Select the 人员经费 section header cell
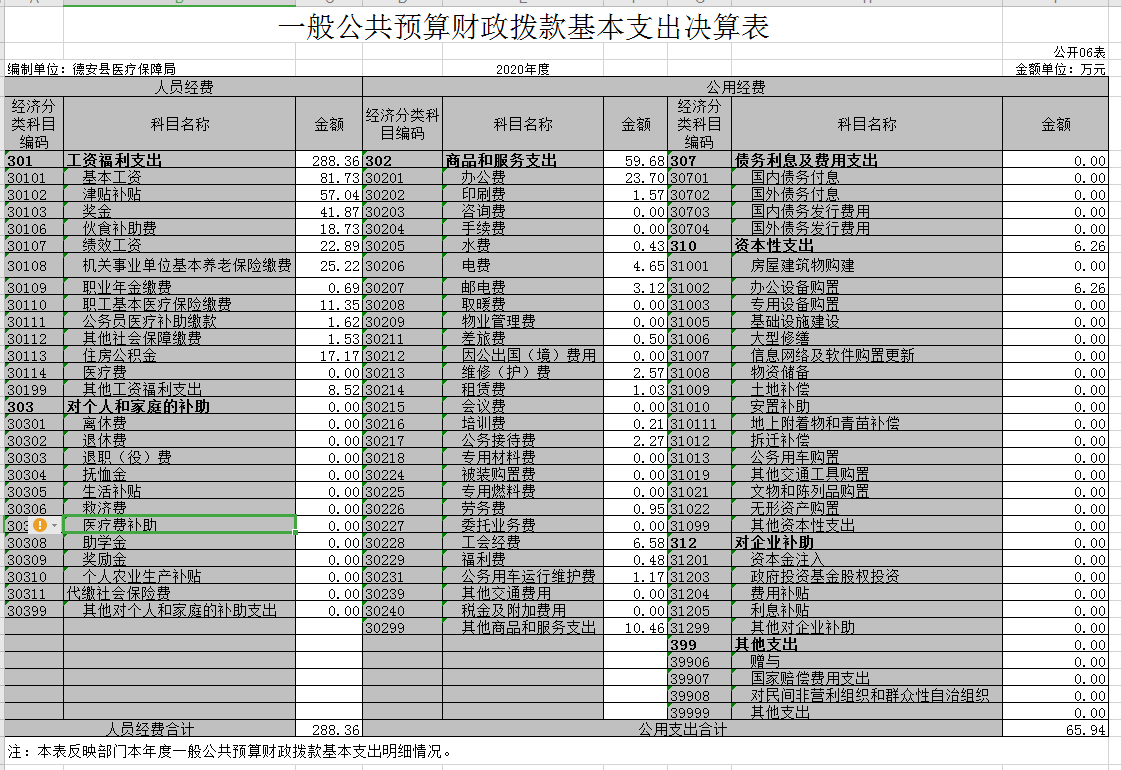This screenshot has width=1121, height=770. (183, 87)
